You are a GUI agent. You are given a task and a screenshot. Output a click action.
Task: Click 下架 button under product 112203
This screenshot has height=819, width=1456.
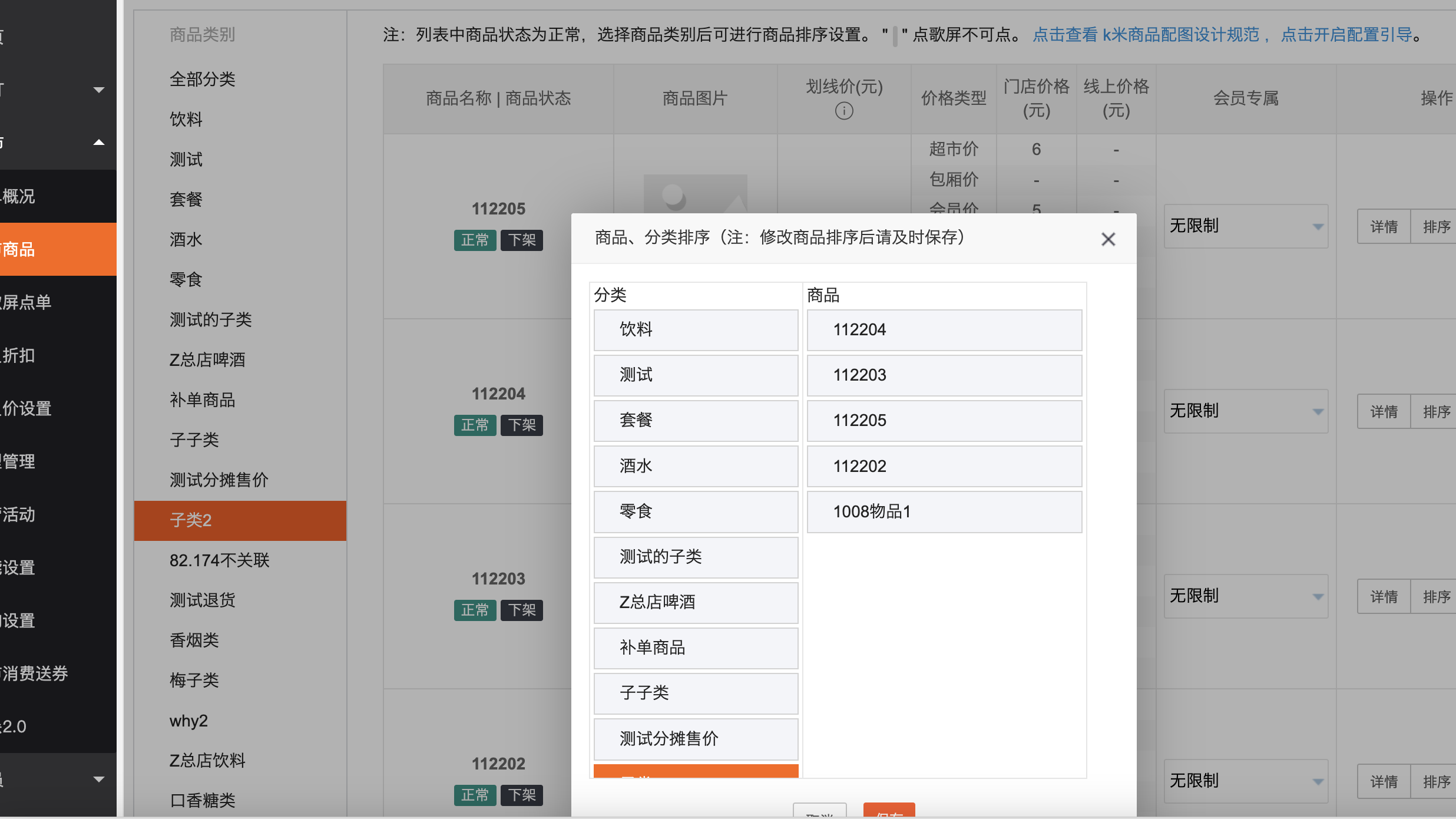(522, 610)
